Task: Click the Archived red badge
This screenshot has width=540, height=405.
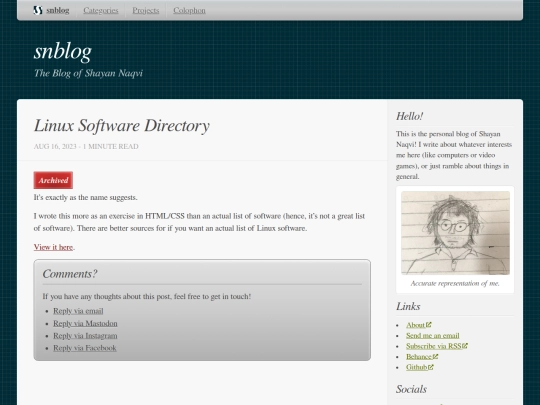Action: click(53, 180)
